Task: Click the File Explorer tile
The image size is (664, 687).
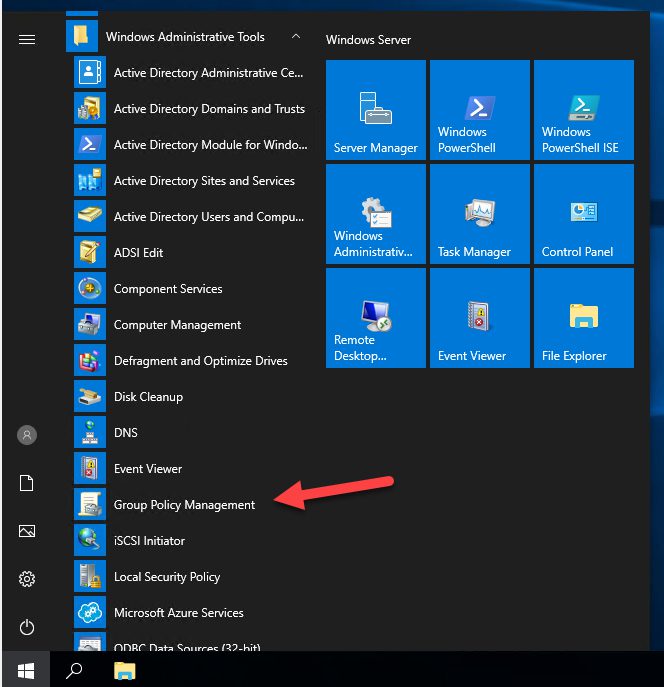Action: click(584, 318)
